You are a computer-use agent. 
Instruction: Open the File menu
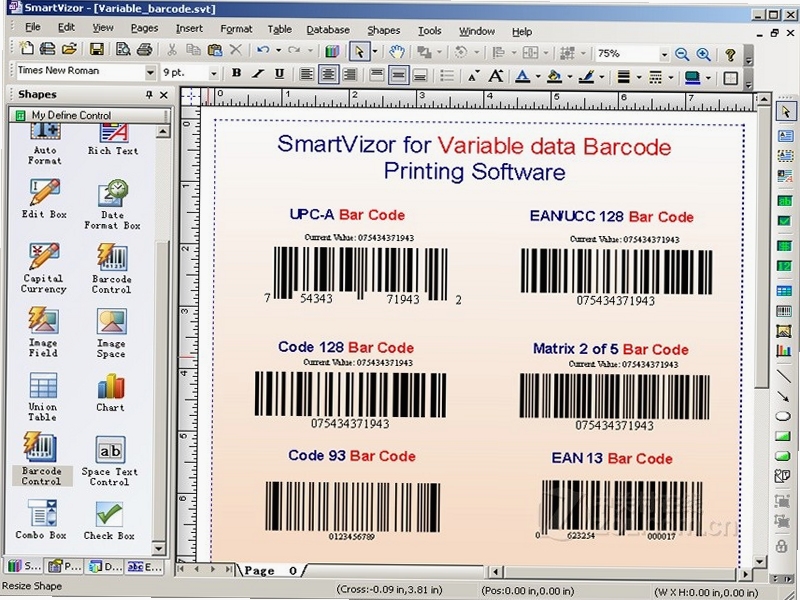(33, 27)
